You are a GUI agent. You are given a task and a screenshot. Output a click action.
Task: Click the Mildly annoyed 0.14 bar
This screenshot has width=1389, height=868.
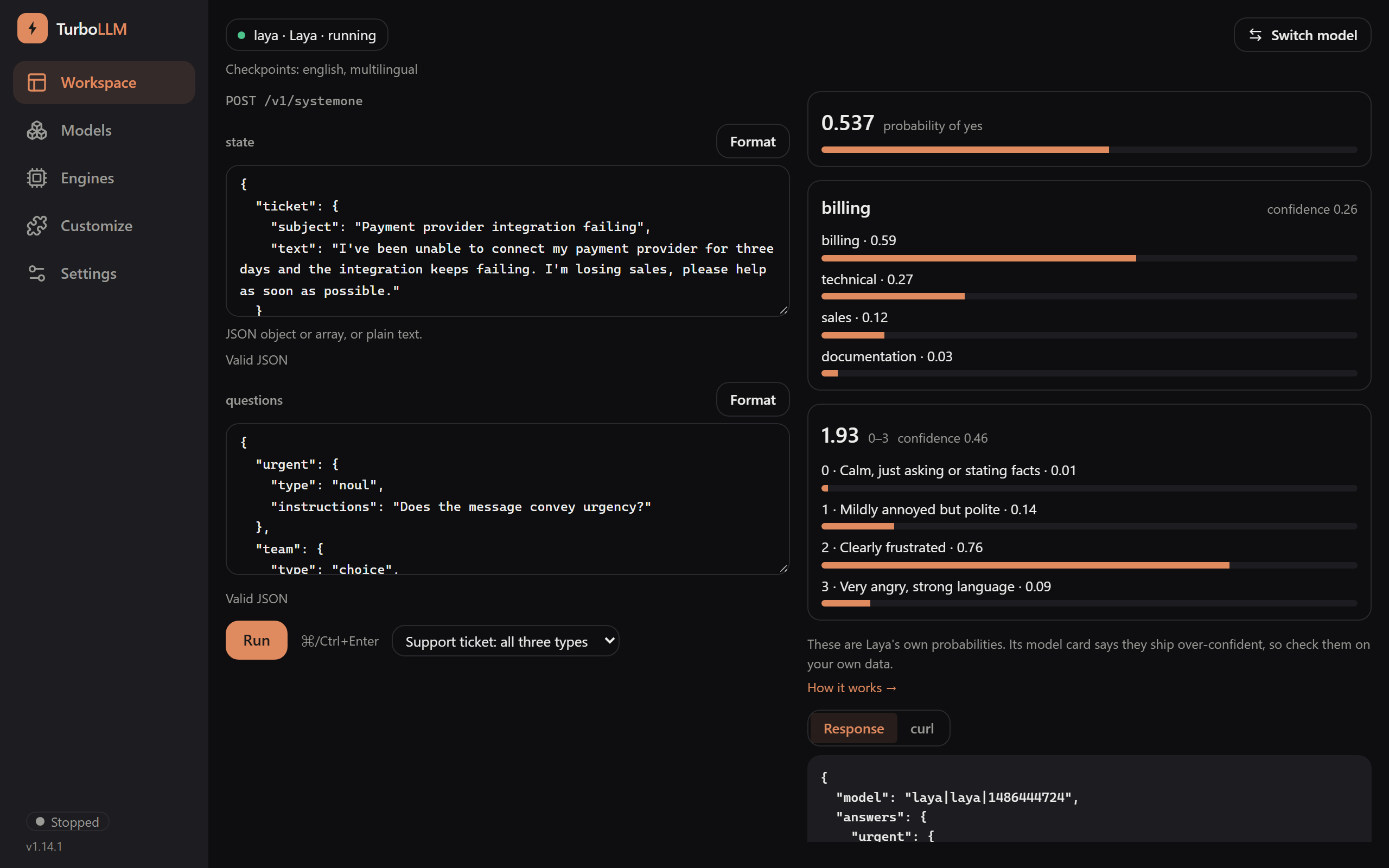click(1089, 526)
